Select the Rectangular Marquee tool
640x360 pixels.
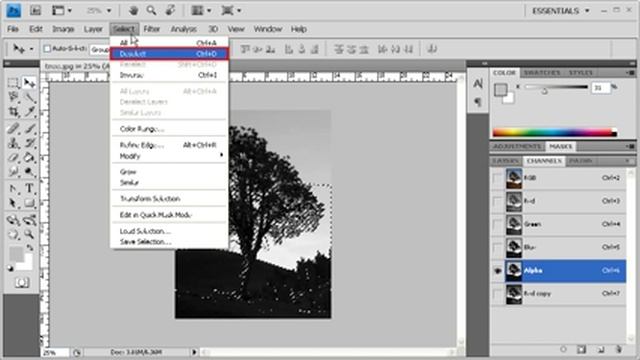(13, 83)
